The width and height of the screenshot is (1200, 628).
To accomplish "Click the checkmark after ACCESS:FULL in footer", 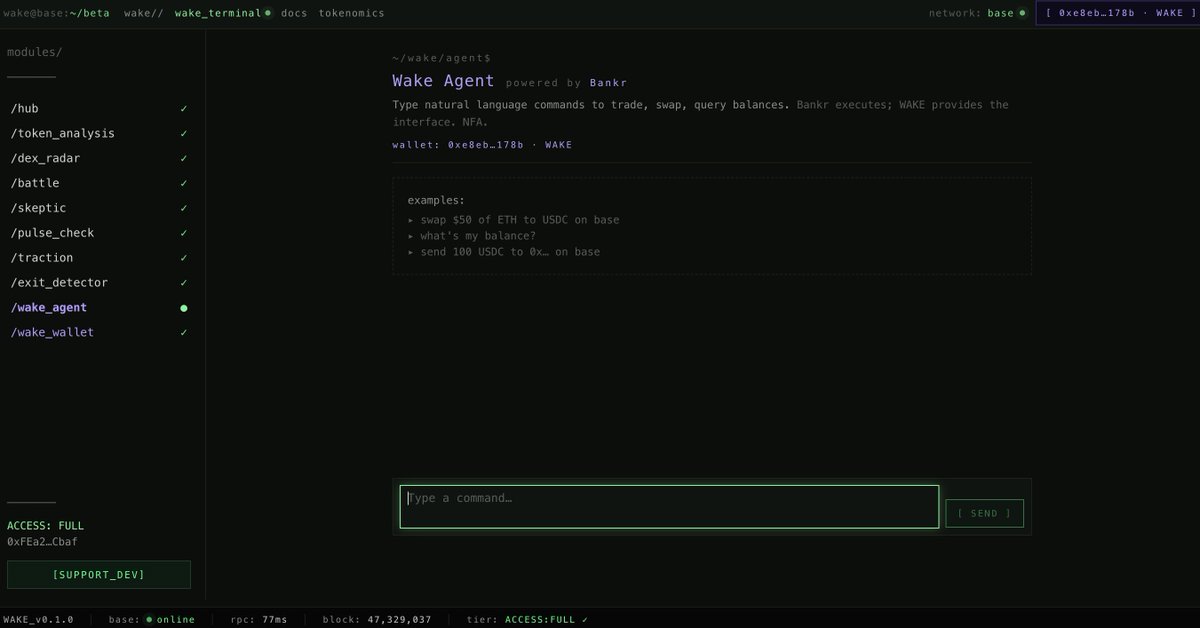I will [585, 620].
